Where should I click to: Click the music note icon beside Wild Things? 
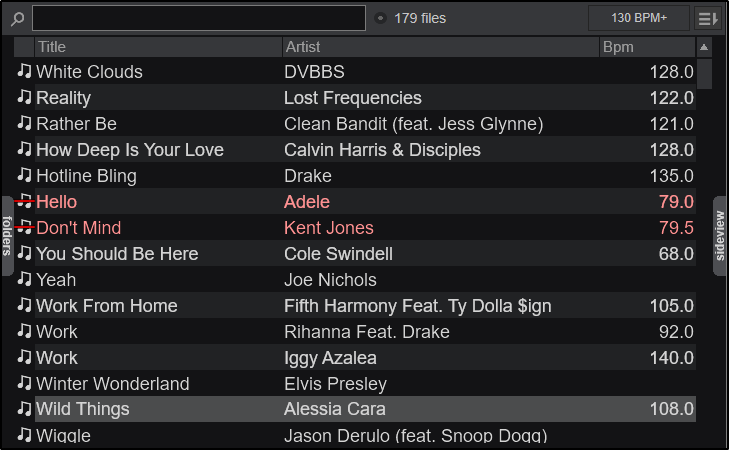click(x=24, y=409)
